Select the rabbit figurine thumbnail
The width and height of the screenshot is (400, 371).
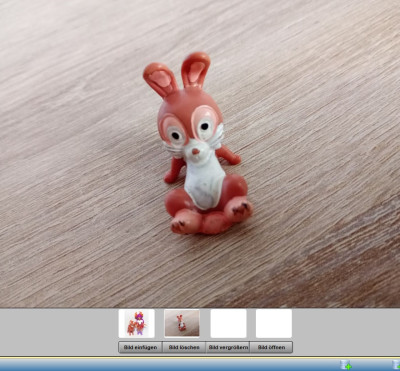182,323
